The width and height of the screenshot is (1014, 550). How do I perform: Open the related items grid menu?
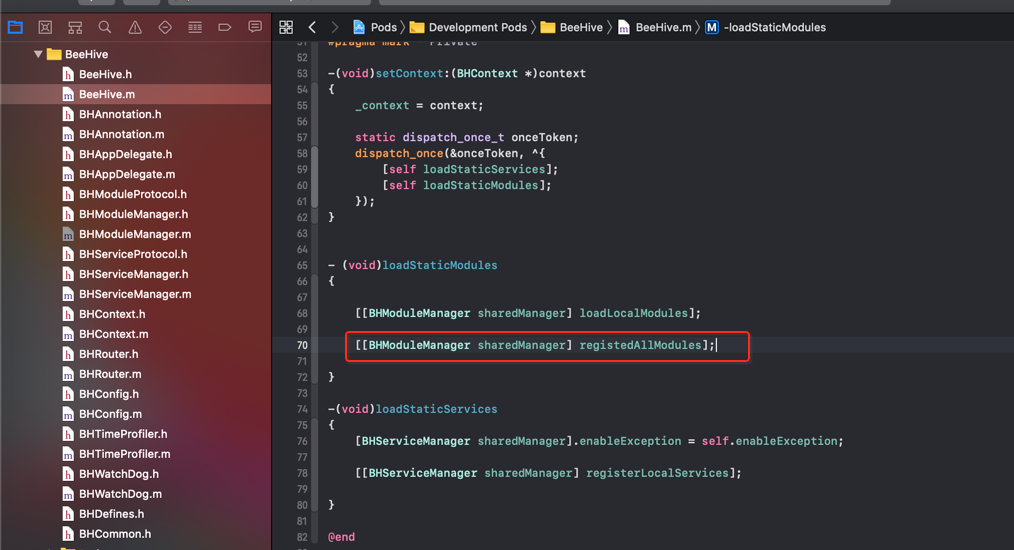coord(286,27)
